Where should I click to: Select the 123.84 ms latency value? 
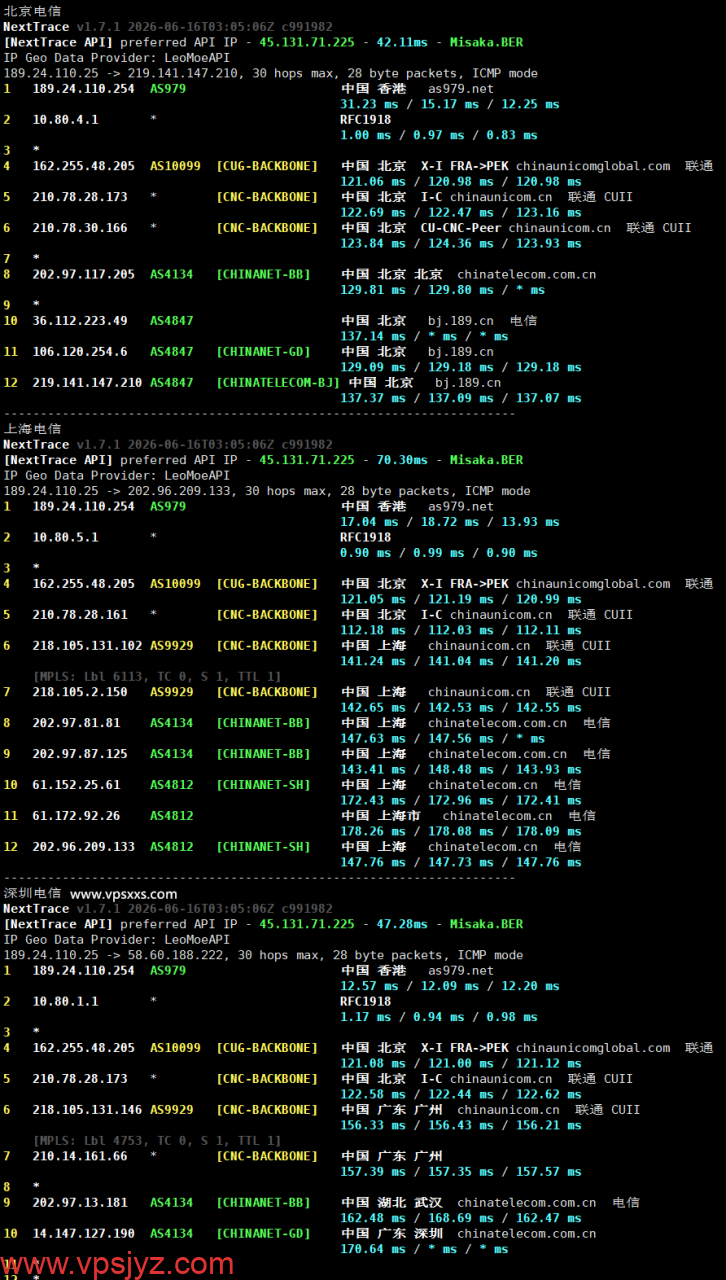(x=373, y=243)
